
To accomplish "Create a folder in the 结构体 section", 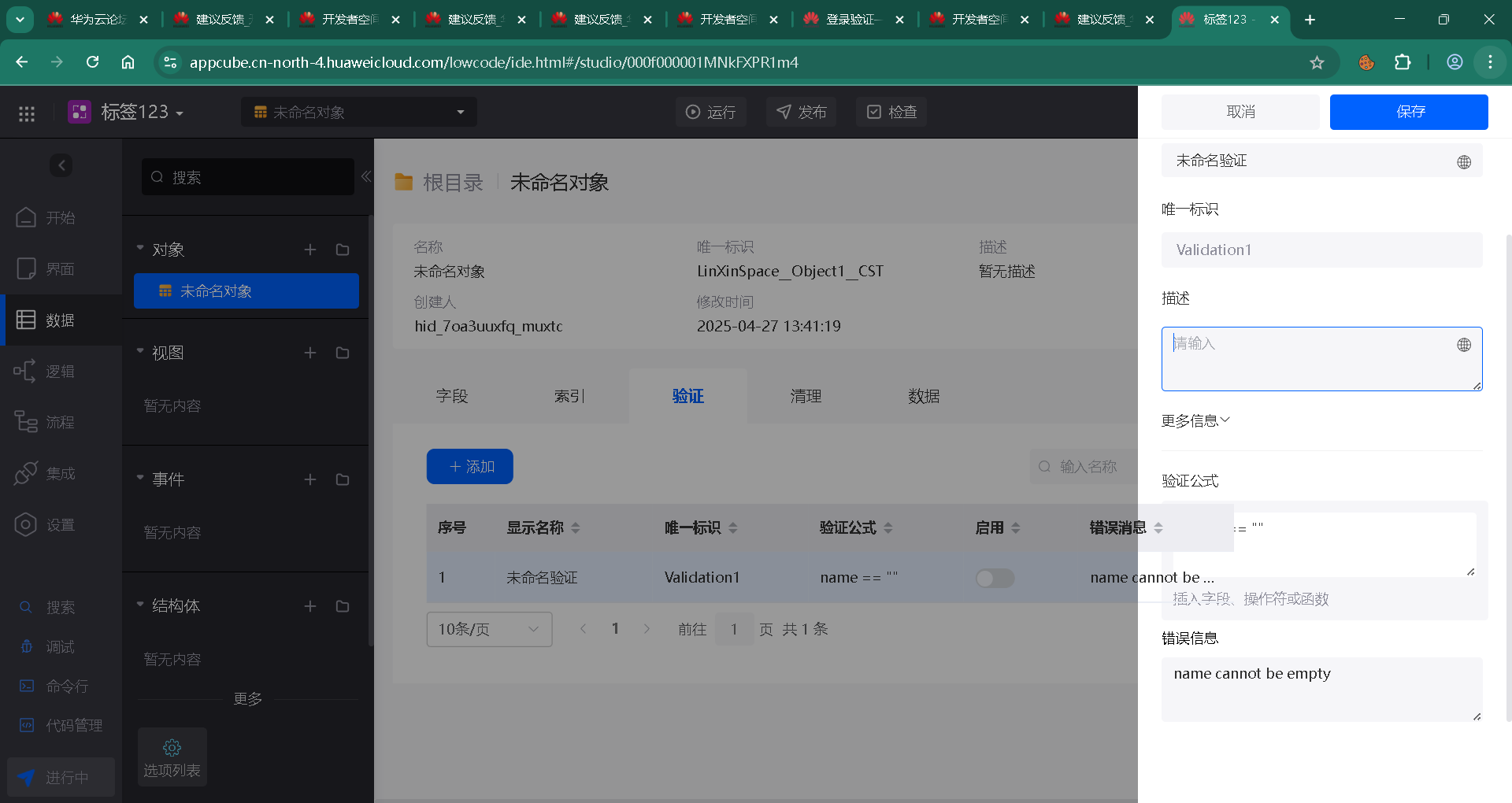I will pos(343,606).
